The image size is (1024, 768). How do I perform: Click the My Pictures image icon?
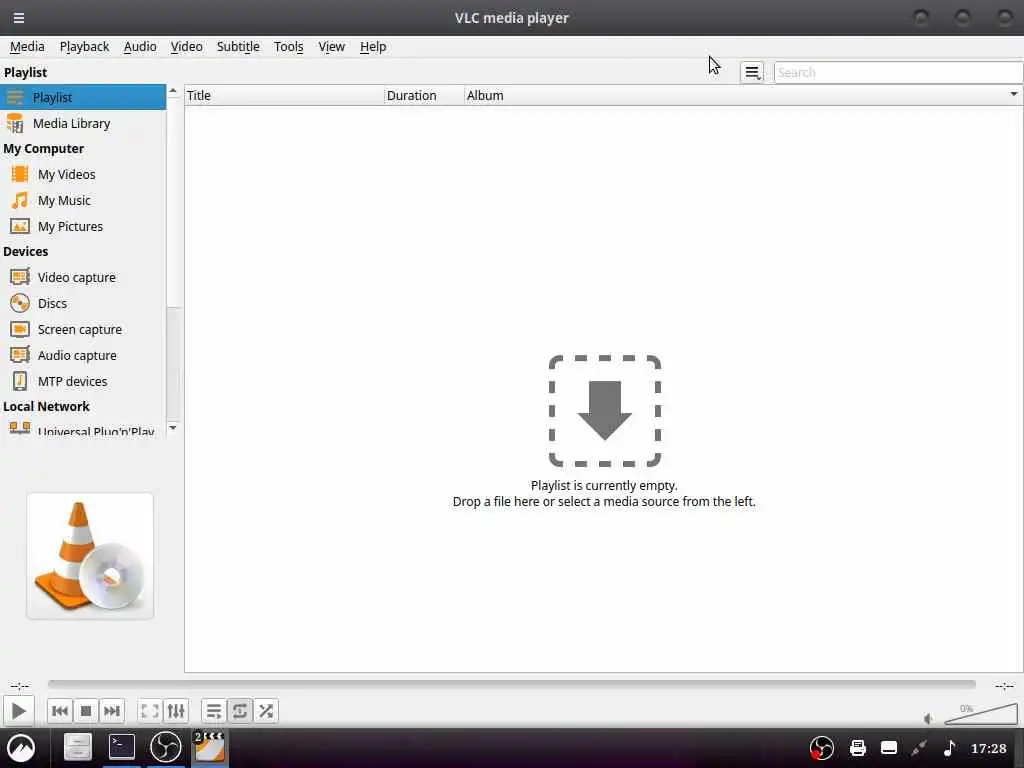[20, 227]
